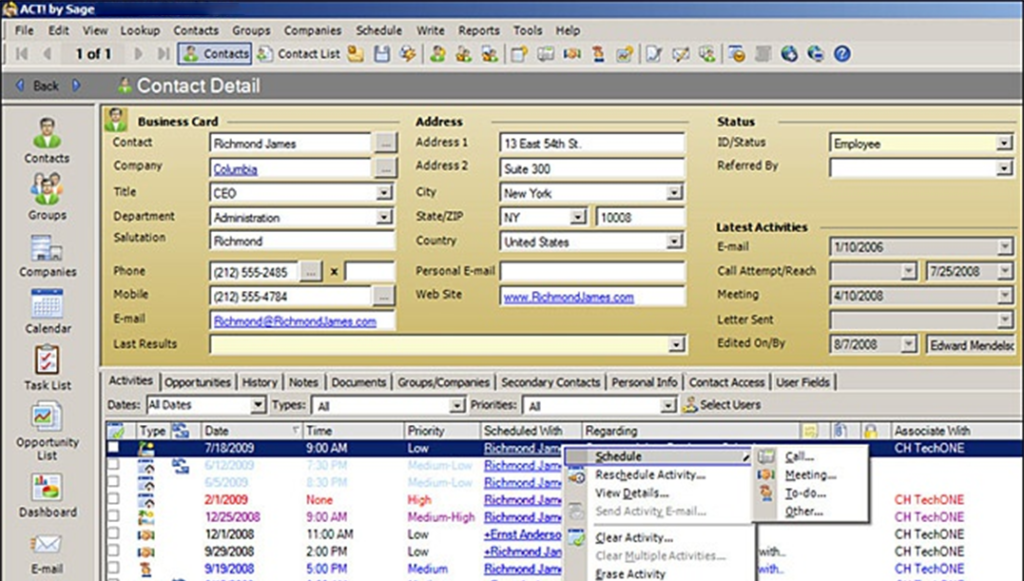The image size is (1024, 581).
Task: Tick the checkbox for the 9/29/2008 activity
Action: click(114, 552)
